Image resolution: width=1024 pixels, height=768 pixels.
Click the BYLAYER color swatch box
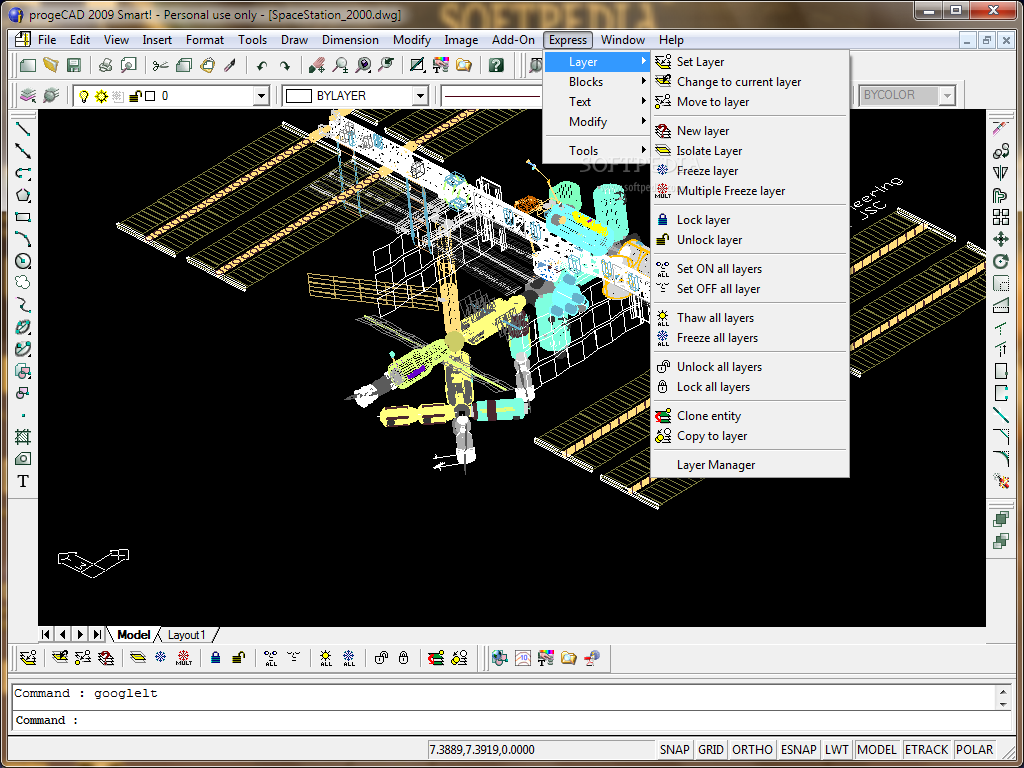[298, 97]
